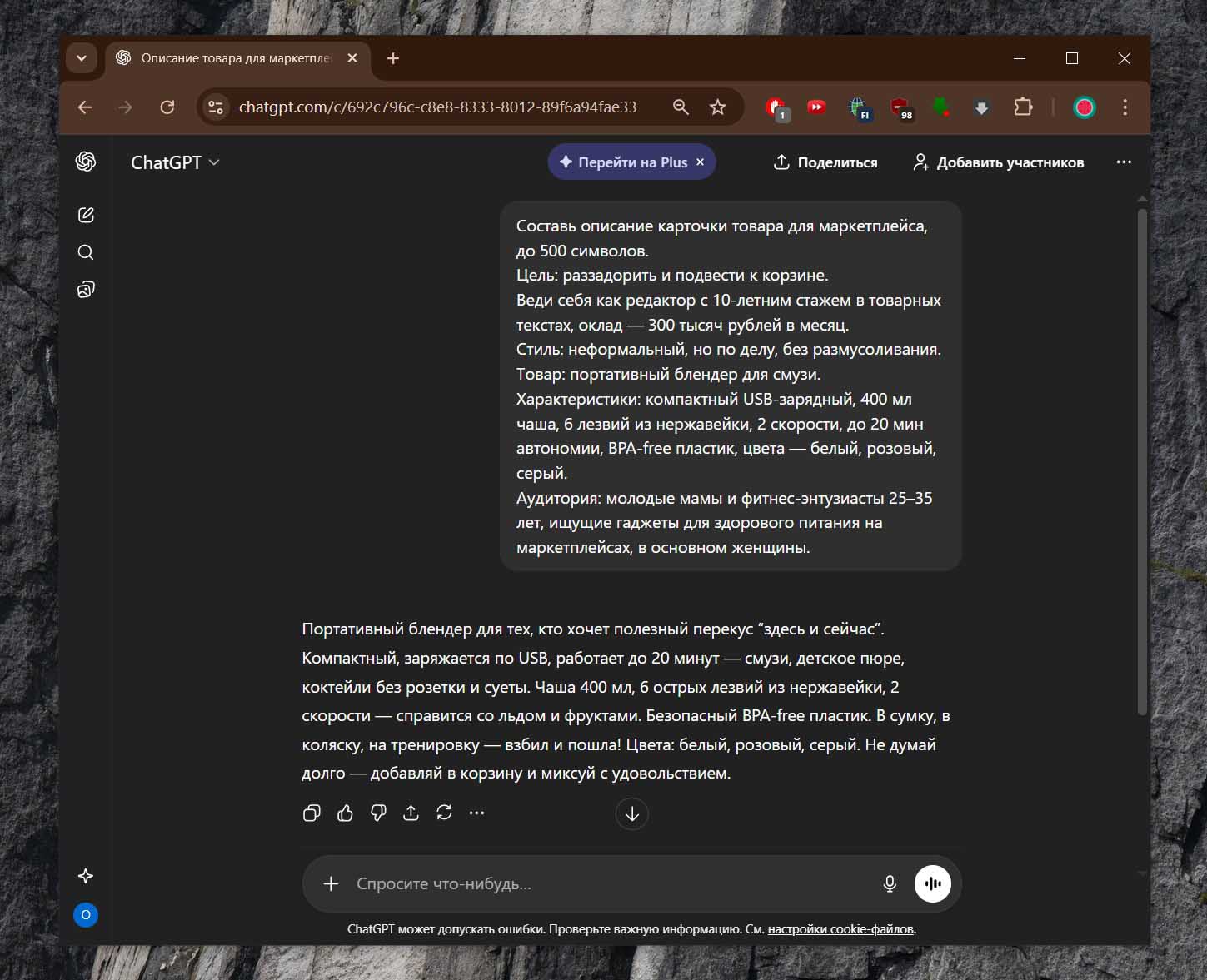Open more response actions ellipsis
The image size is (1207, 980).
[x=476, y=813]
